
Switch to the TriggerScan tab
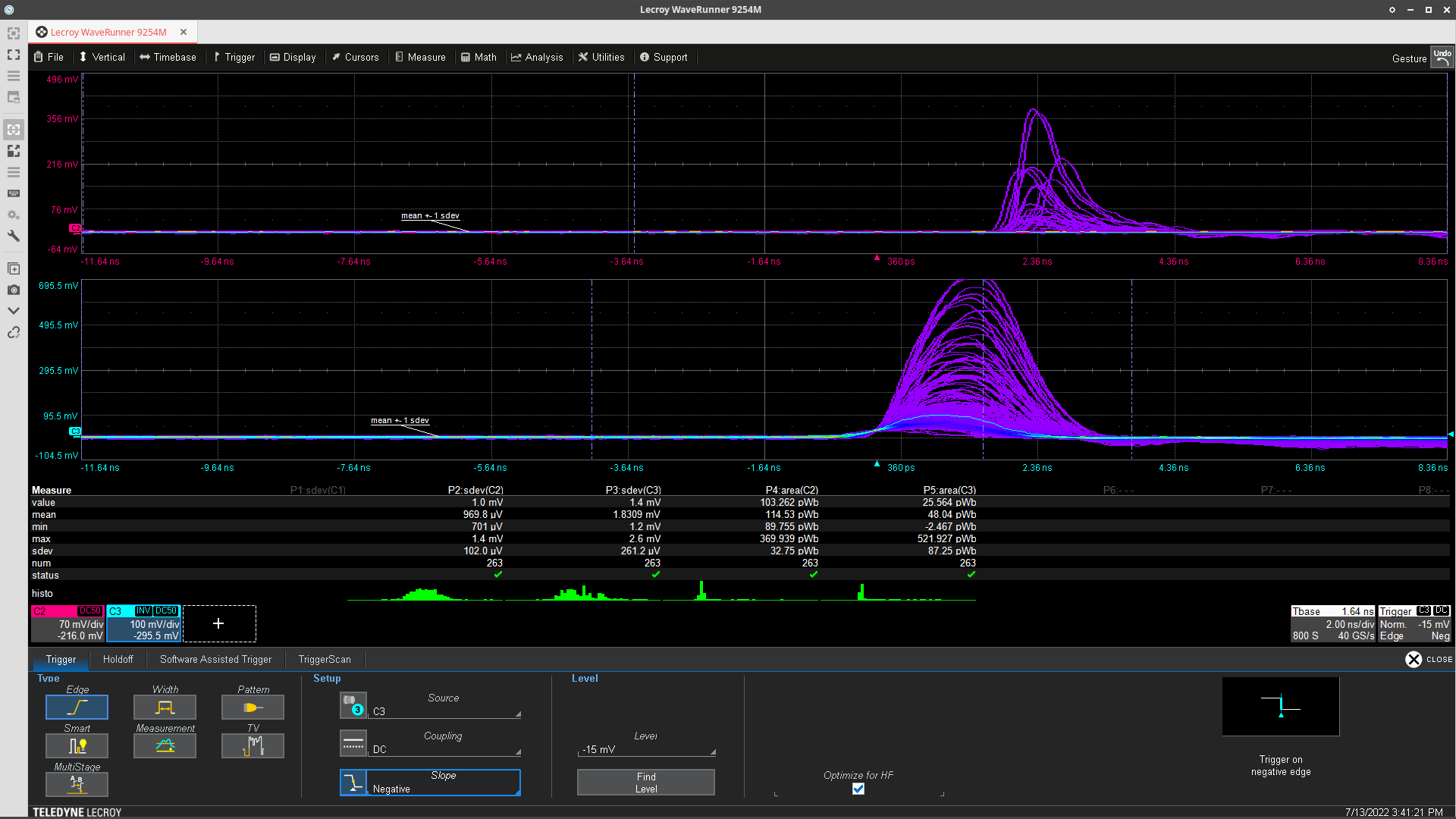(x=325, y=659)
